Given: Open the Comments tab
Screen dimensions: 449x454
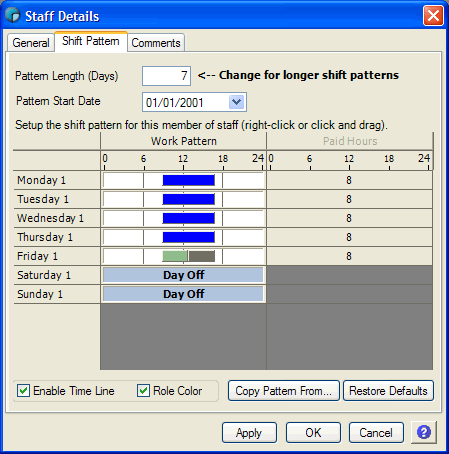Looking at the screenshot, I should coord(156,43).
